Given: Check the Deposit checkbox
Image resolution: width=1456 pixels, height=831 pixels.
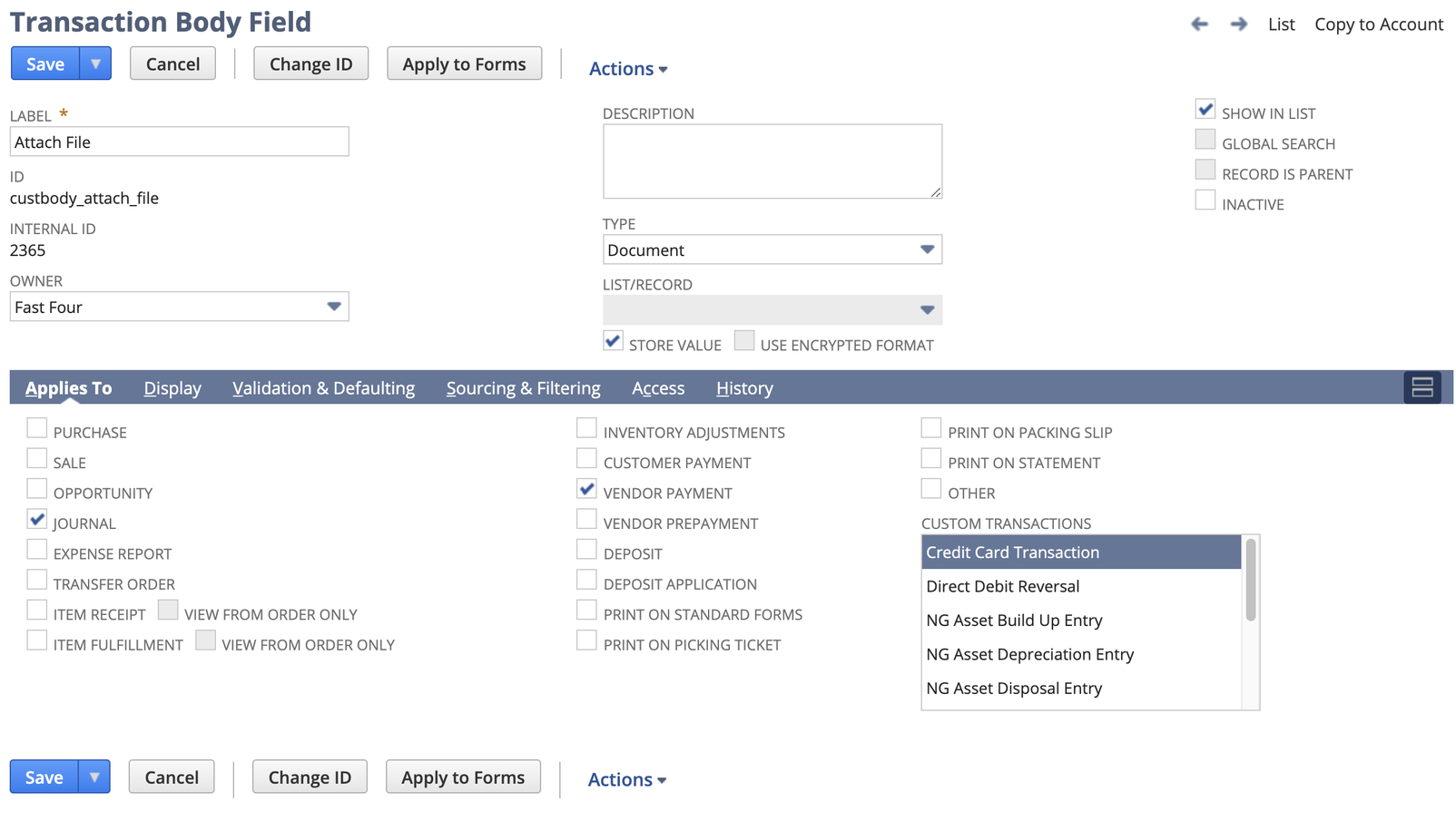Looking at the screenshot, I should 587,550.
